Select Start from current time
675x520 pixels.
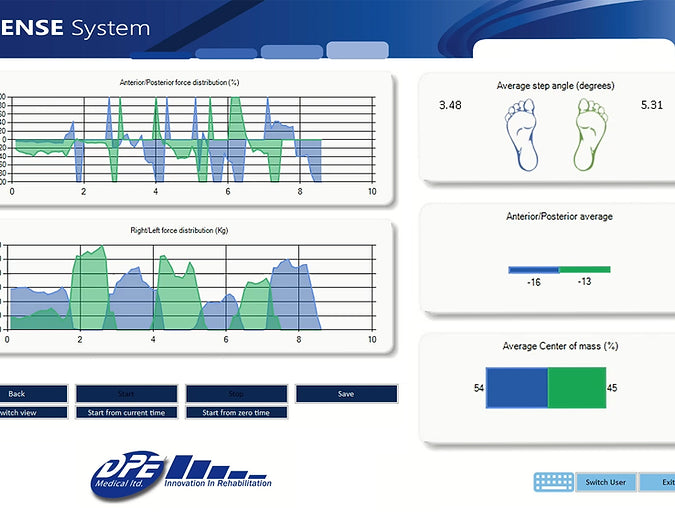click(x=126, y=413)
